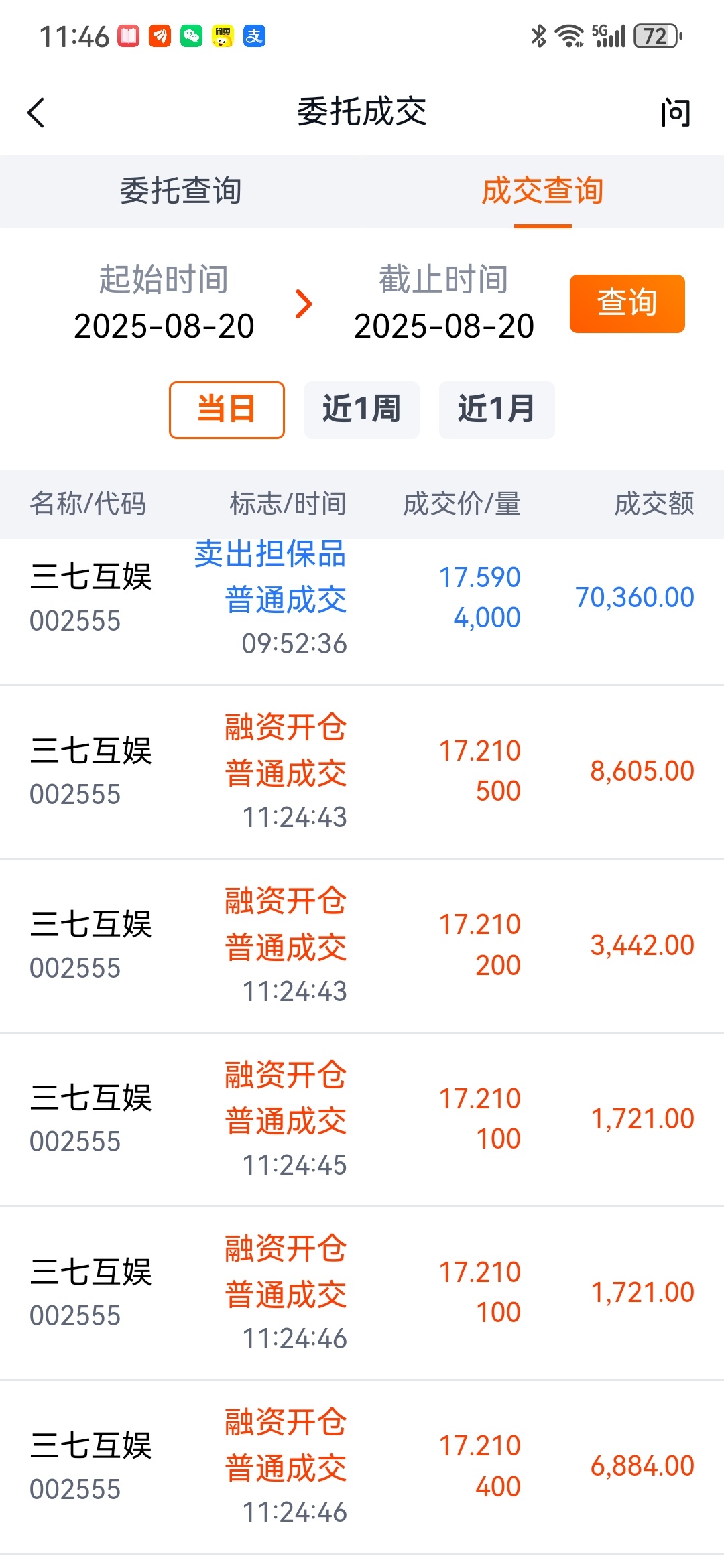Image resolution: width=724 pixels, height=1568 pixels.
Task: Tap the Bluetooth status icon
Action: 538,36
